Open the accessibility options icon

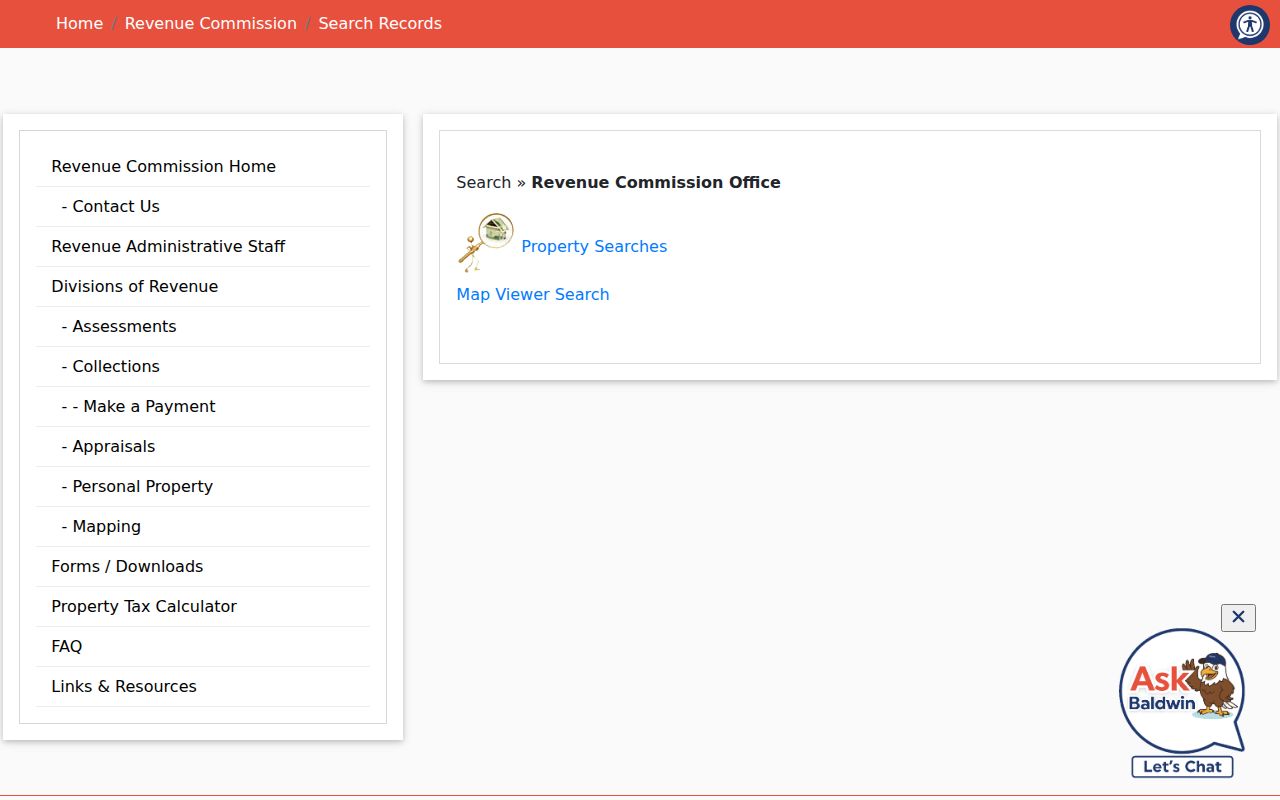1249,25
